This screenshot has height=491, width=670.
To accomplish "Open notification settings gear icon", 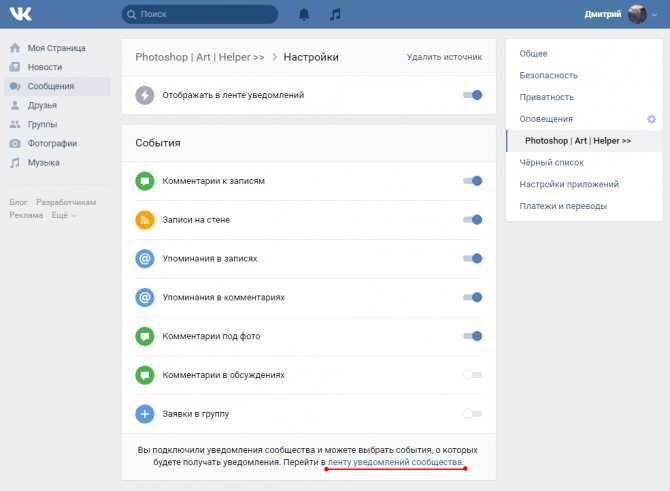I will click(651, 119).
